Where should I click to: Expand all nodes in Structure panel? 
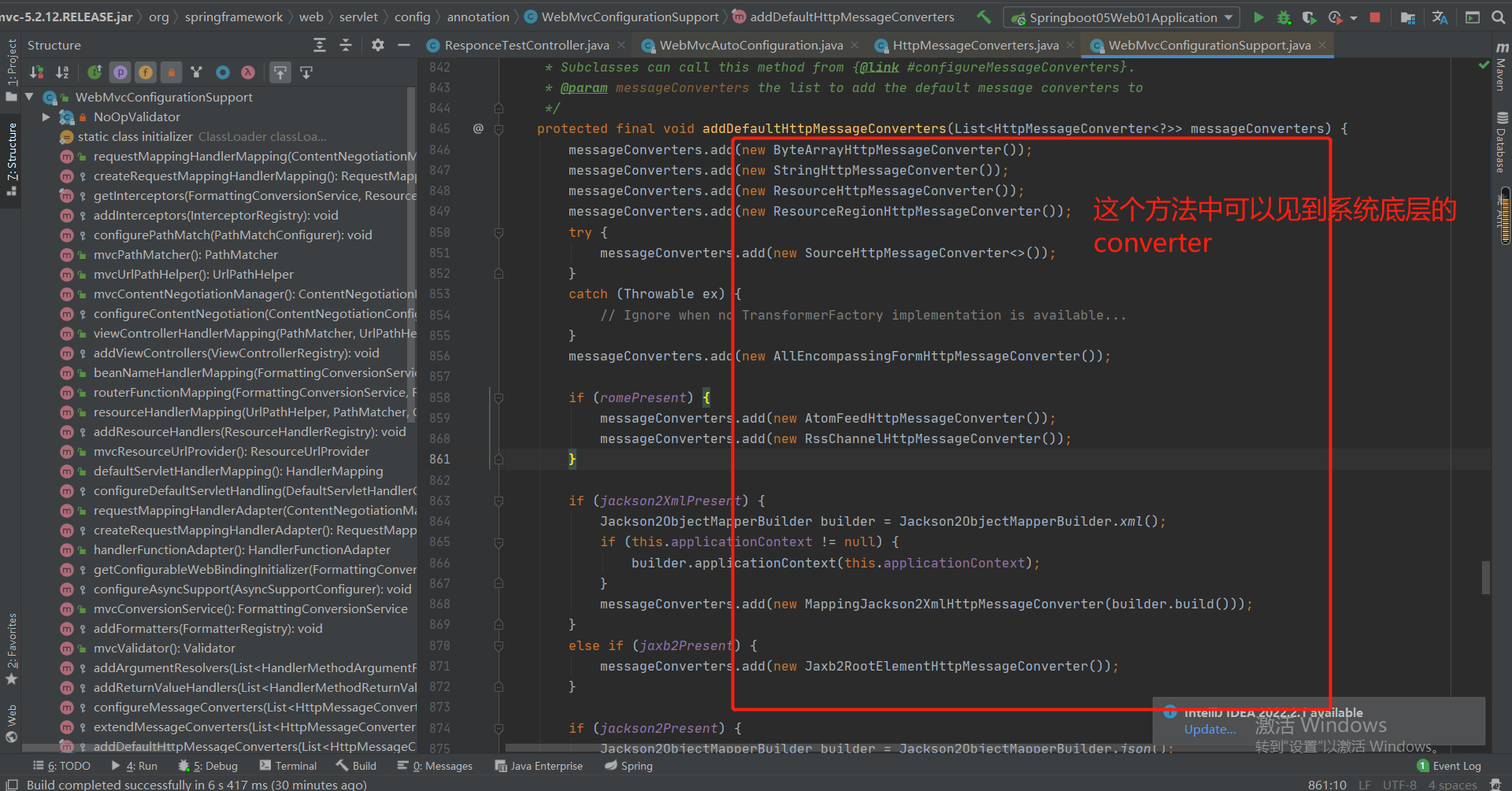point(319,45)
